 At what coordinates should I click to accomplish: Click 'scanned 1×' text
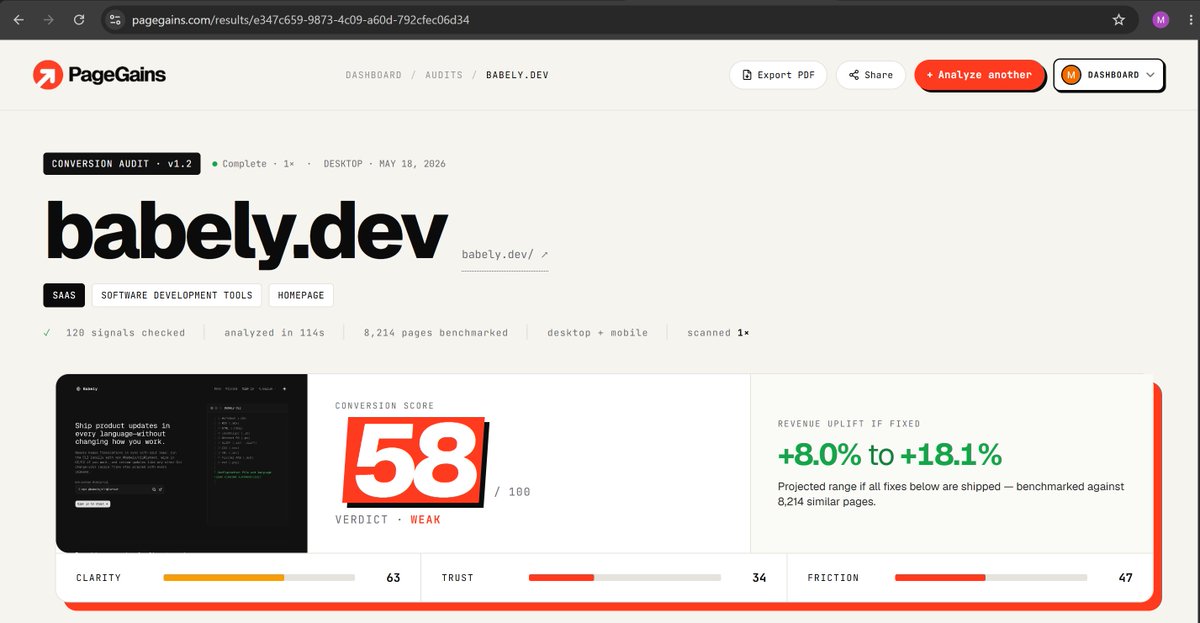[x=718, y=332]
